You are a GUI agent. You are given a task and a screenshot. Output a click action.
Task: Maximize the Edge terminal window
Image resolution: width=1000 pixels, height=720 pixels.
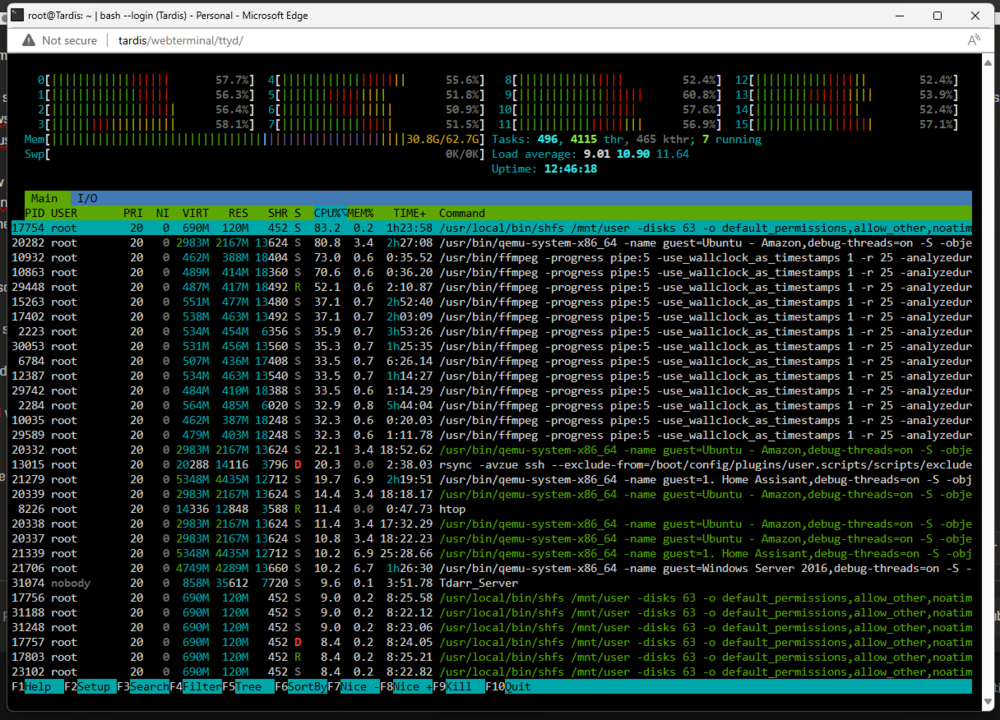pos(937,15)
